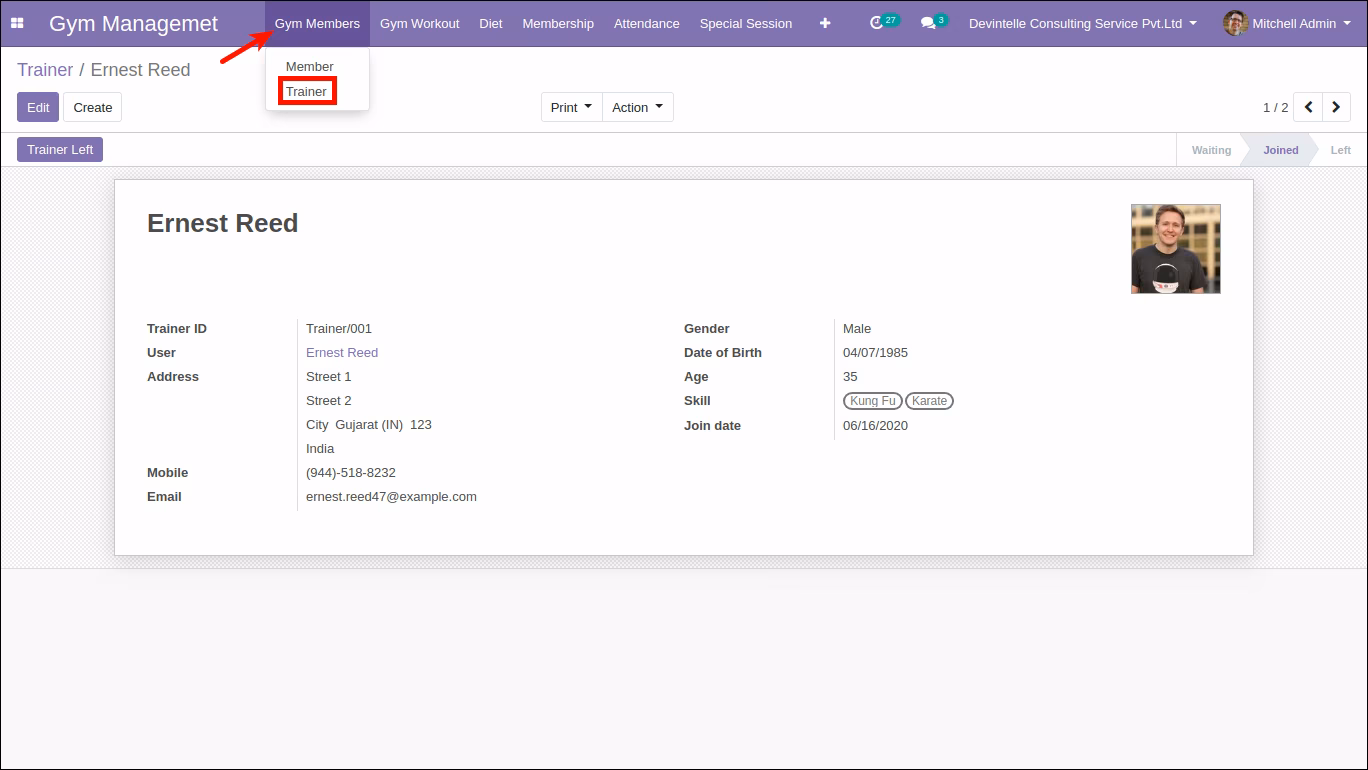
Task: Expand the Print dropdown
Action: click(571, 107)
